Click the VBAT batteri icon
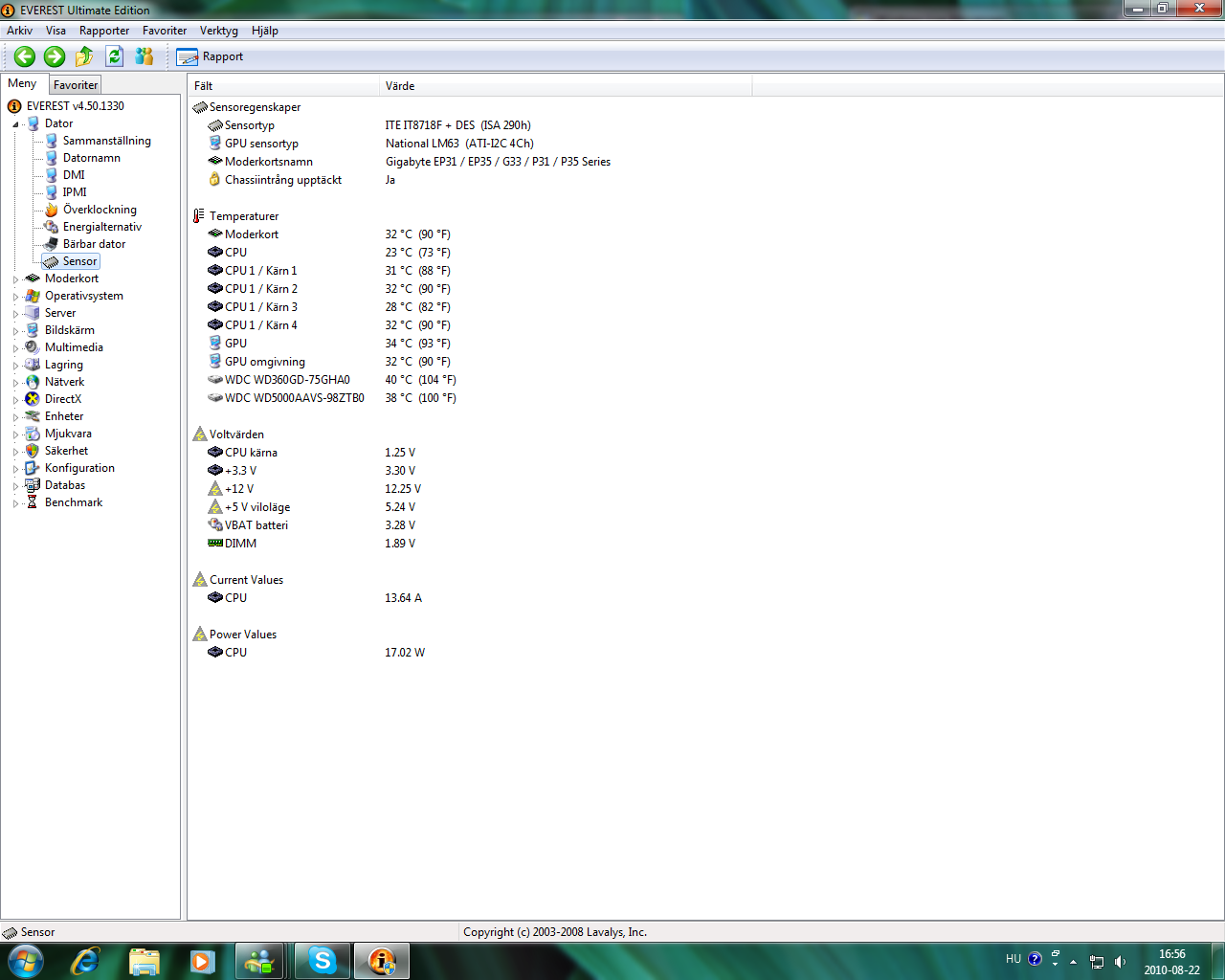 tap(215, 525)
